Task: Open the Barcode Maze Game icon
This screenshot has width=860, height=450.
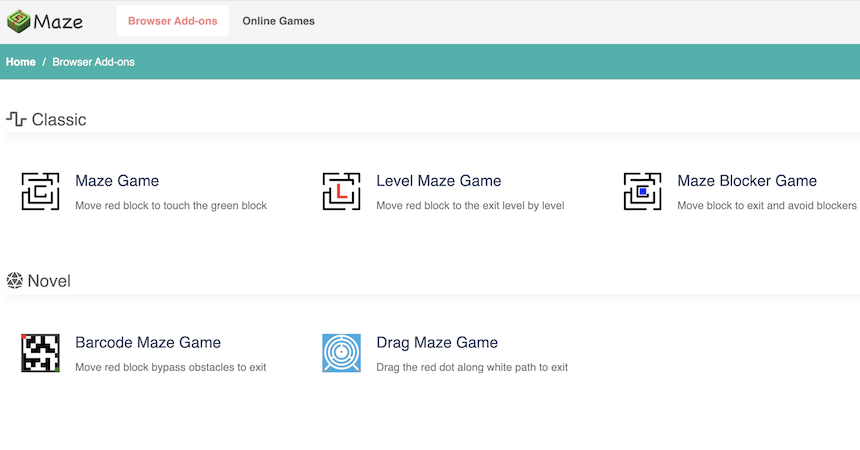Action: [41, 353]
